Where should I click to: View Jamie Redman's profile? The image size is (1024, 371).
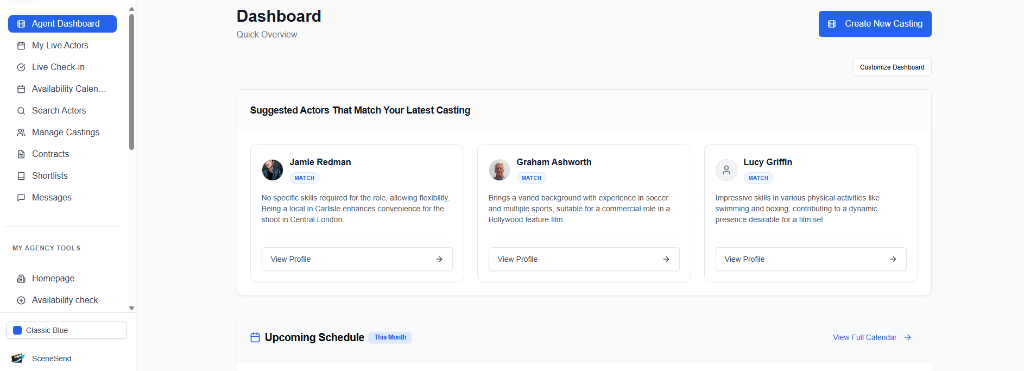(357, 259)
